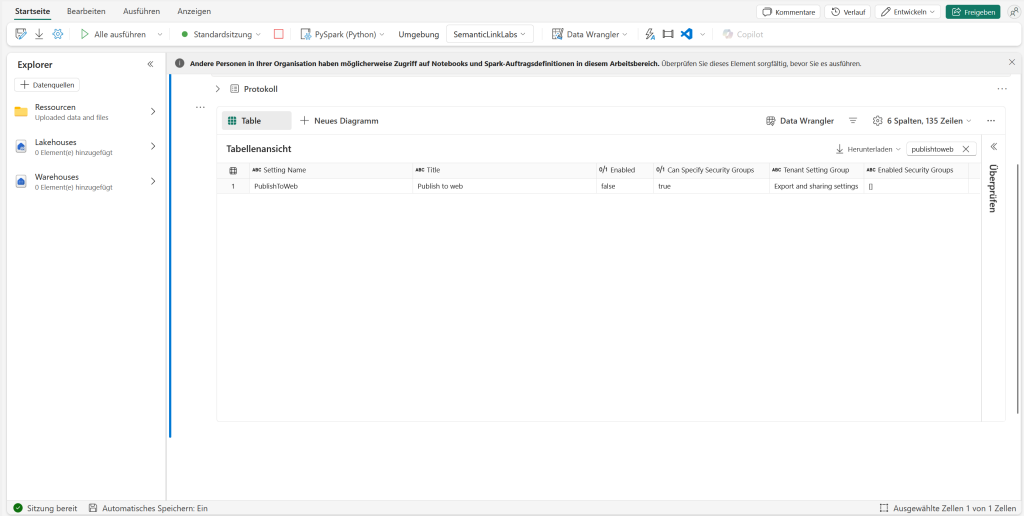Click the selected cells icon in status bar

click(884, 508)
